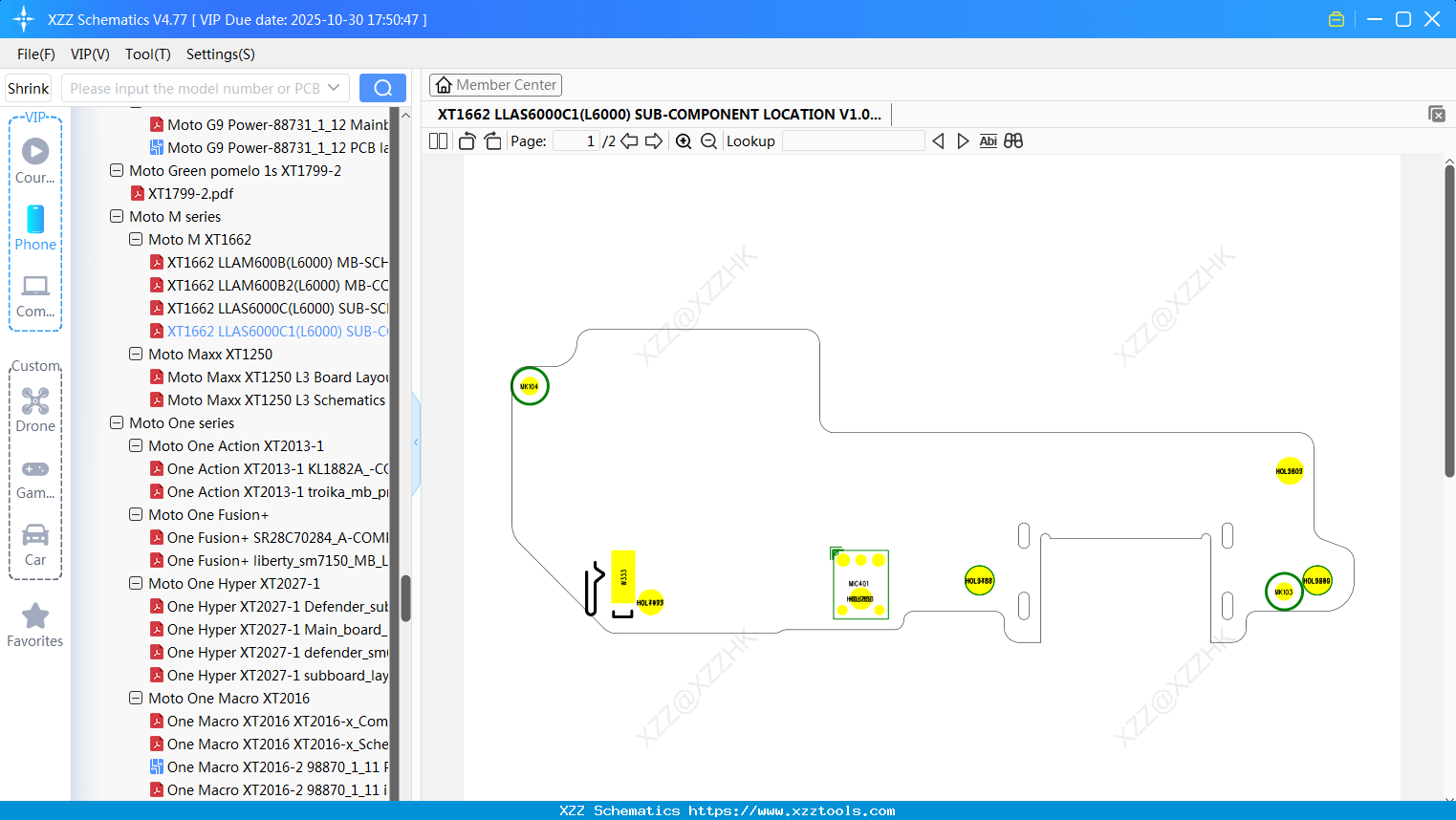
Task: Select the MIC401 component on board
Action: [860, 584]
